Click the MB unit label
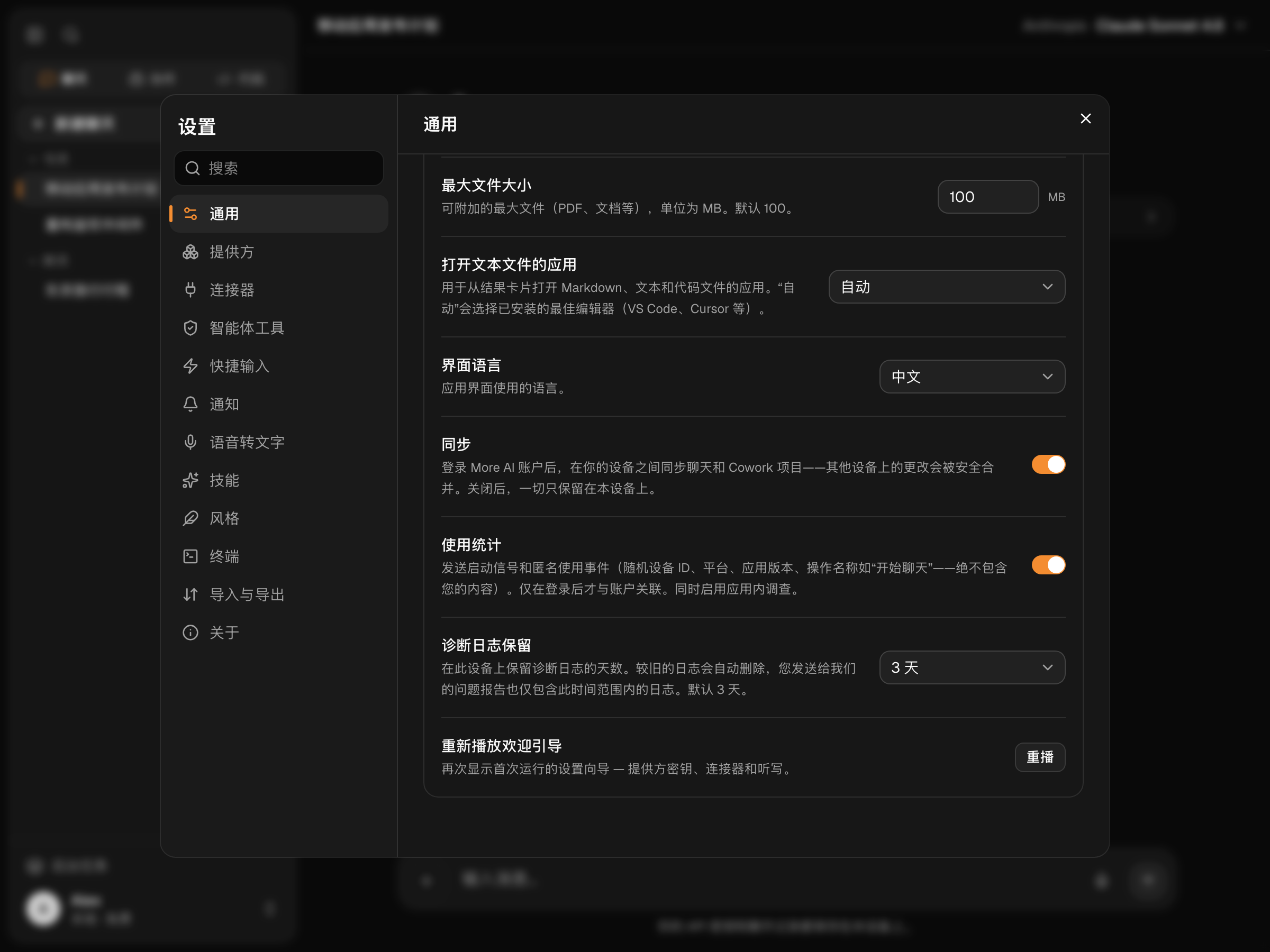The width and height of the screenshot is (1270, 952). [1056, 197]
